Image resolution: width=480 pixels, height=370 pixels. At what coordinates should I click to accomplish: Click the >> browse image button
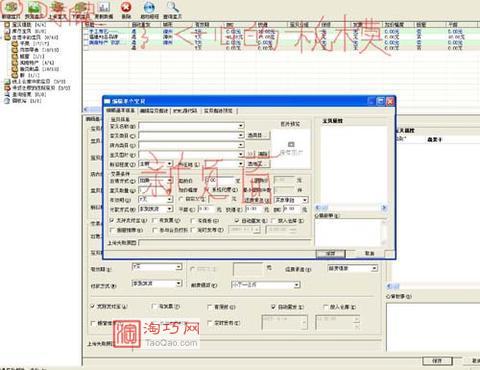point(251,154)
